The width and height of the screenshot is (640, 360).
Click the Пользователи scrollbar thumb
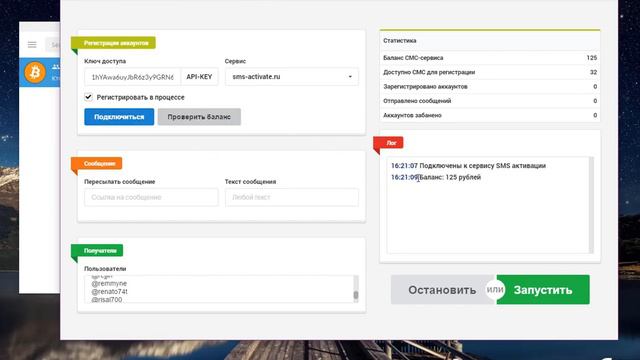click(x=356, y=295)
